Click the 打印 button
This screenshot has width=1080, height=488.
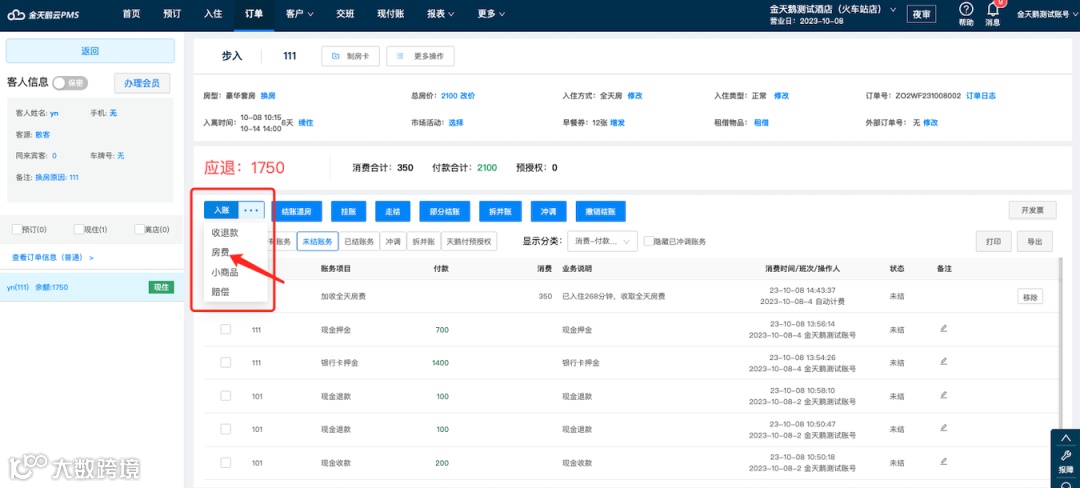click(993, 242)
